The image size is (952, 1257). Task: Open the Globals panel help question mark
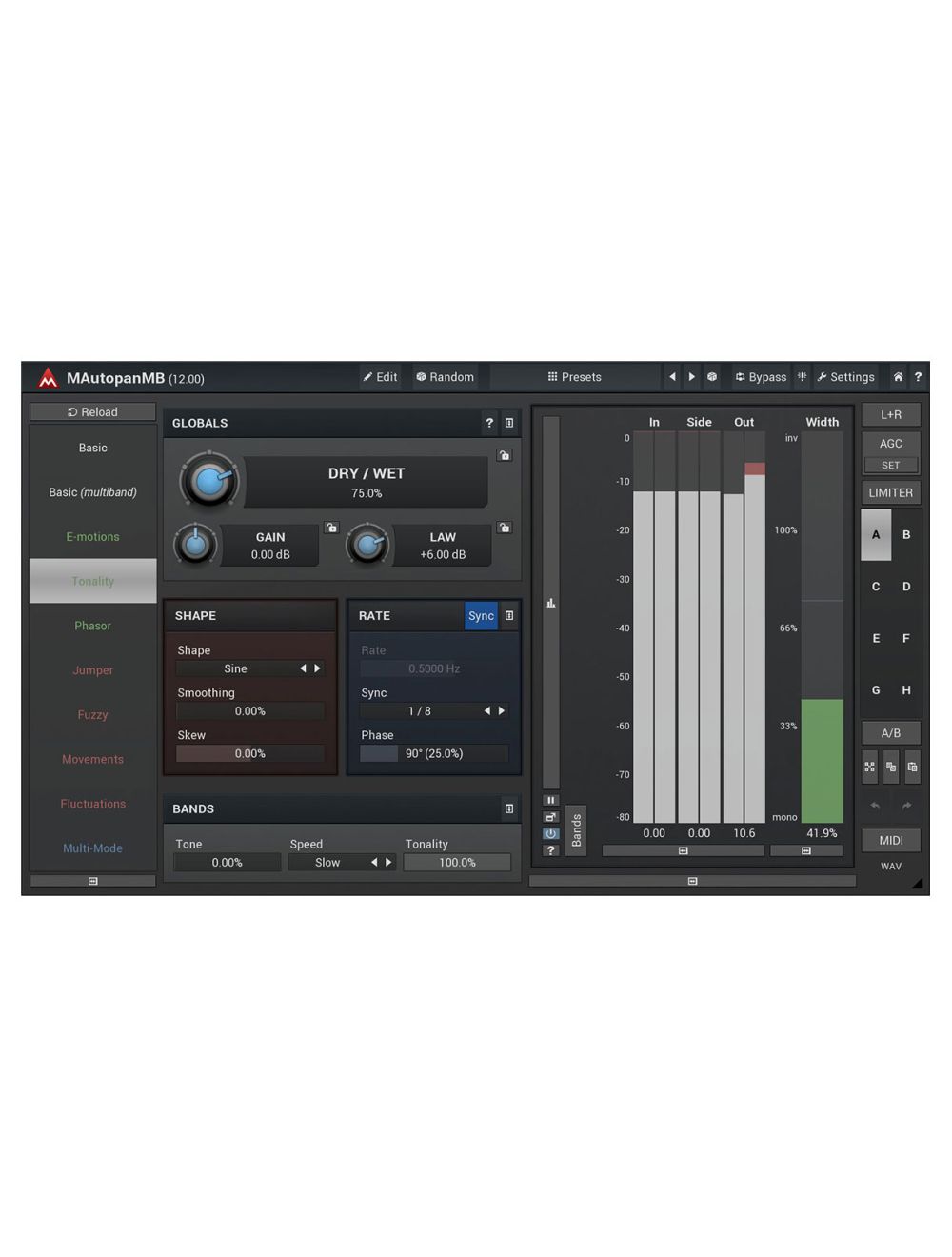(x=489, y=423)
